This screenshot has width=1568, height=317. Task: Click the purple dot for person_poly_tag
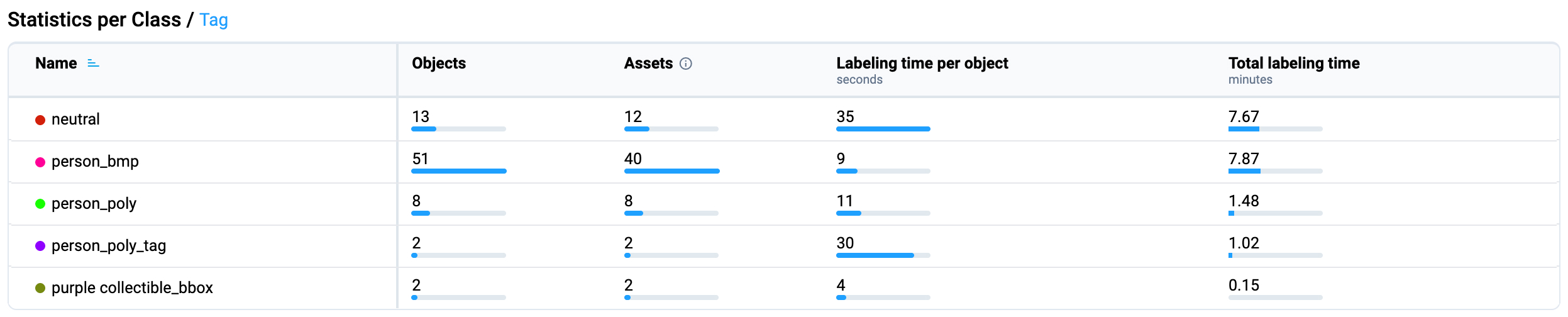click(x=40, y=246)
